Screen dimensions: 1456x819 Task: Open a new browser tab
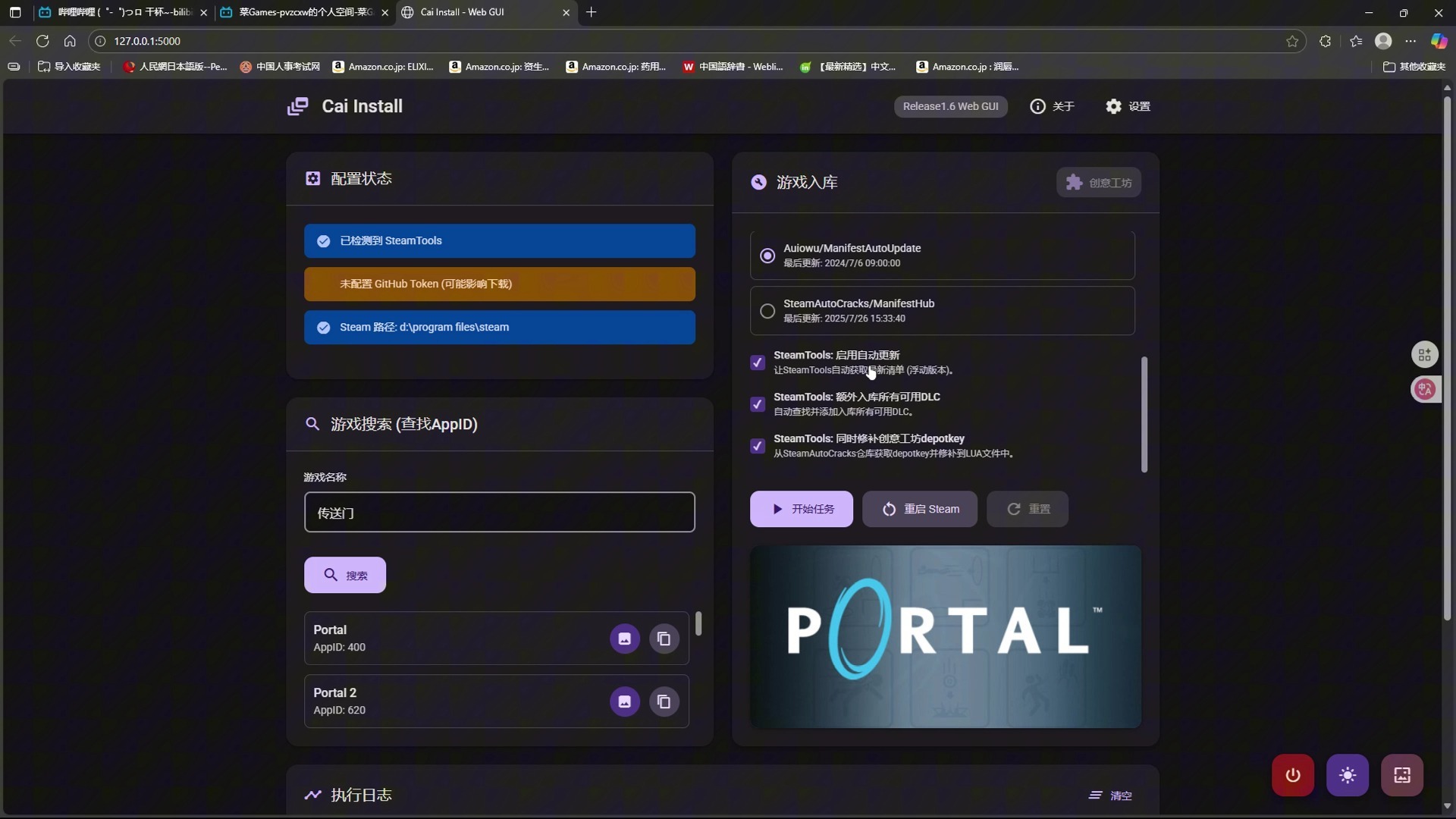click(591, 12)
